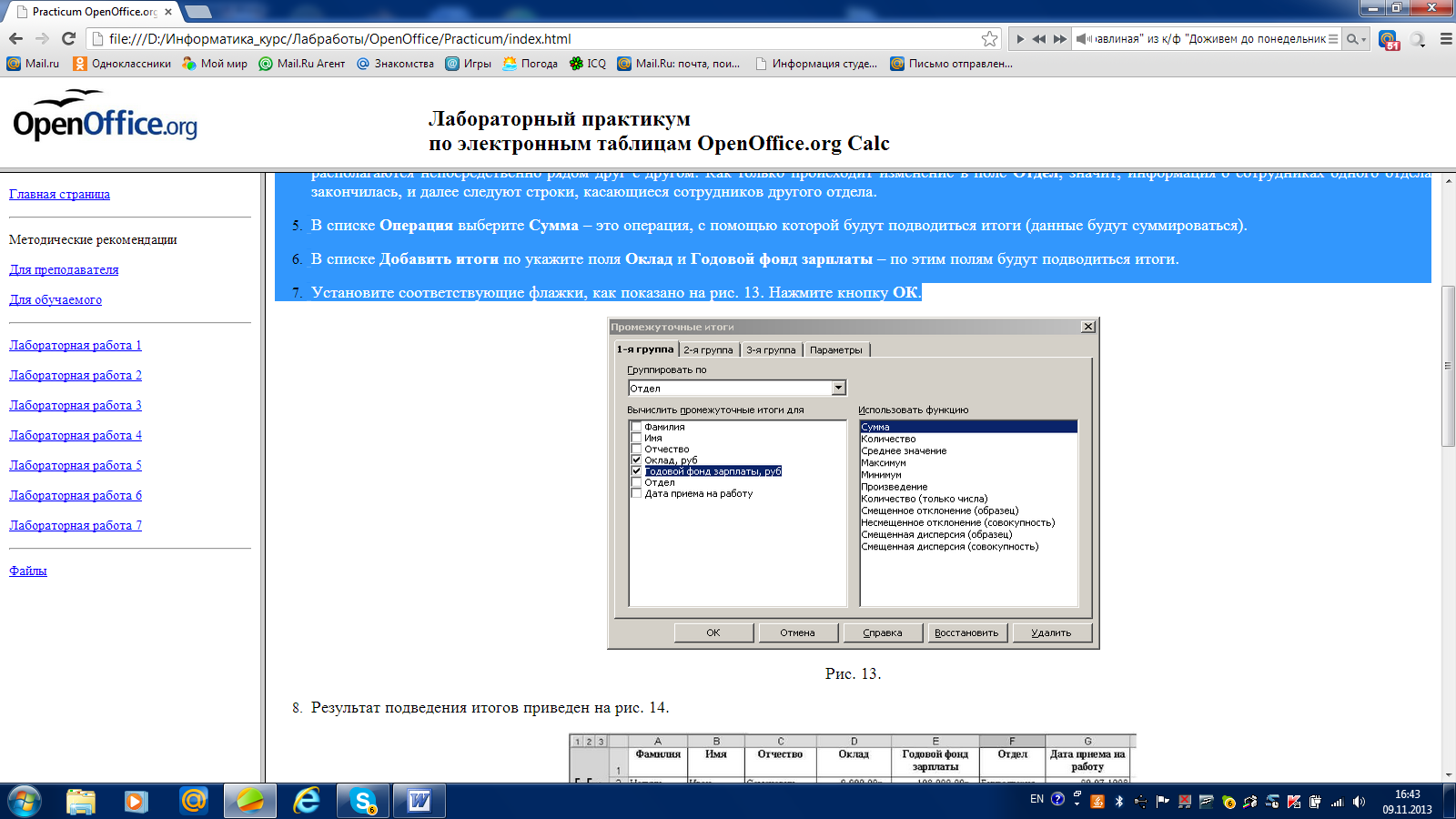Screen dimensions: 1456x819
Task: Start playback in the music toolbar
Action: coord(1020,39)
